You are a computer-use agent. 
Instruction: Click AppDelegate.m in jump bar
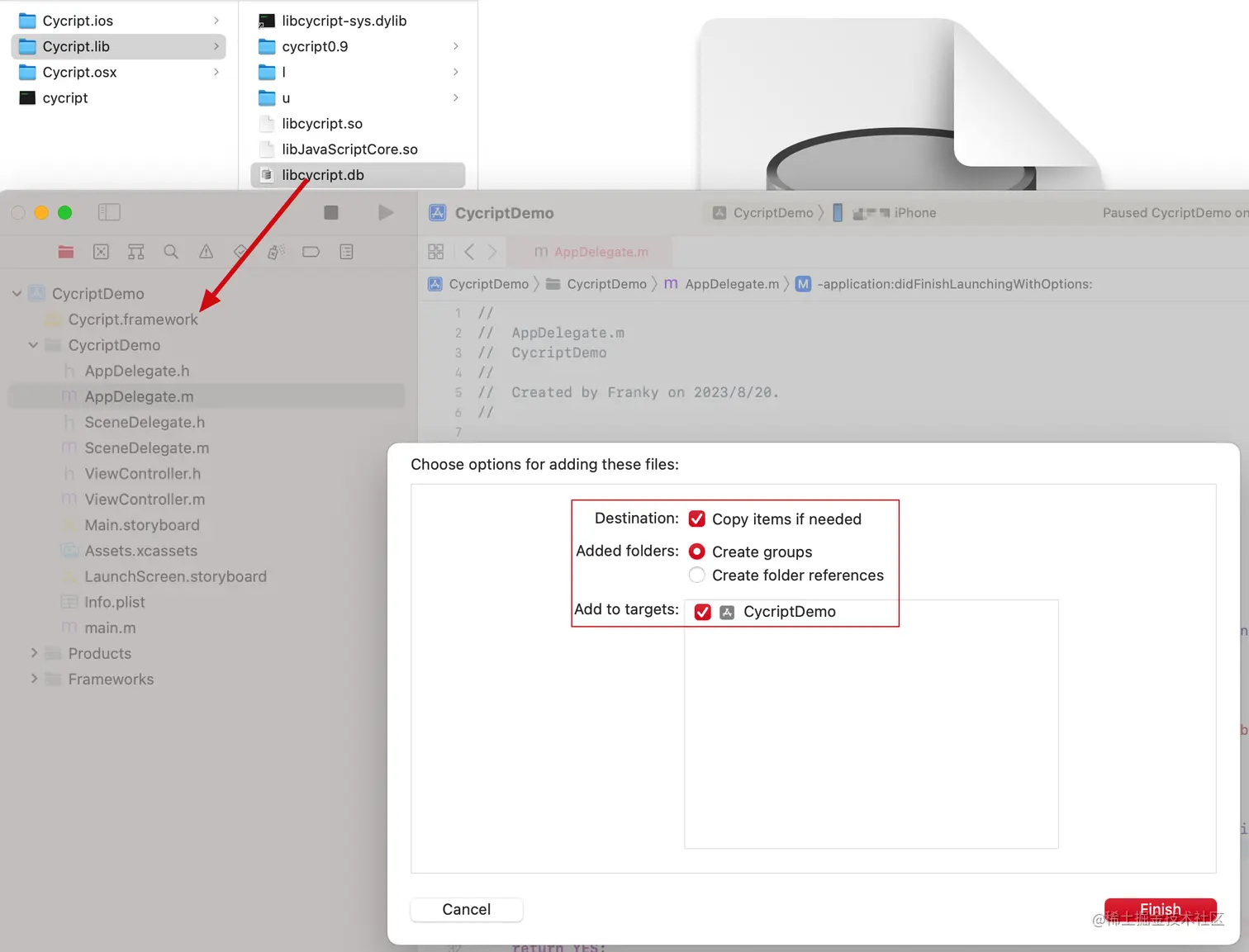coord(722,284)
